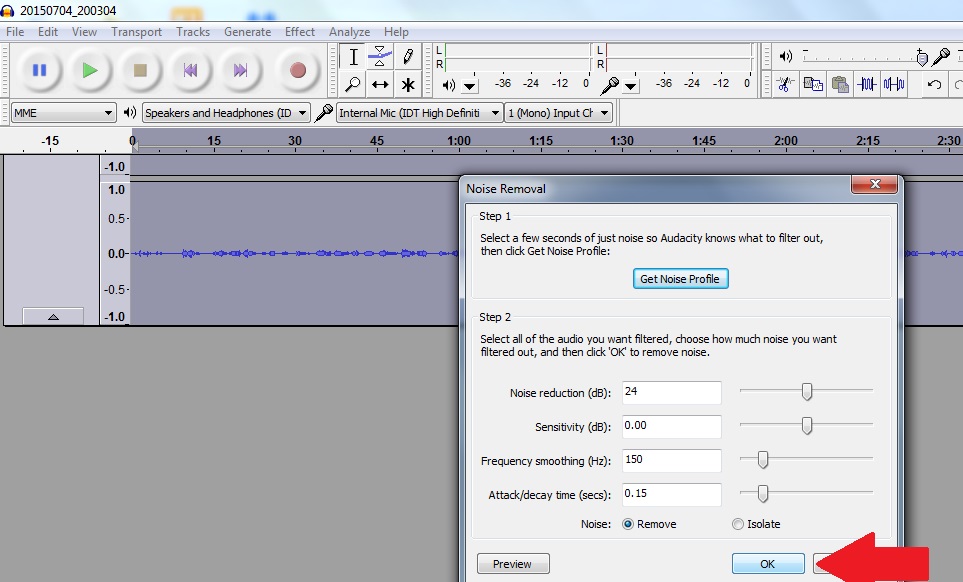Screen dimensions: 963x582
Task: Trim audio outside selection icon
Action: tap(867, 84)
